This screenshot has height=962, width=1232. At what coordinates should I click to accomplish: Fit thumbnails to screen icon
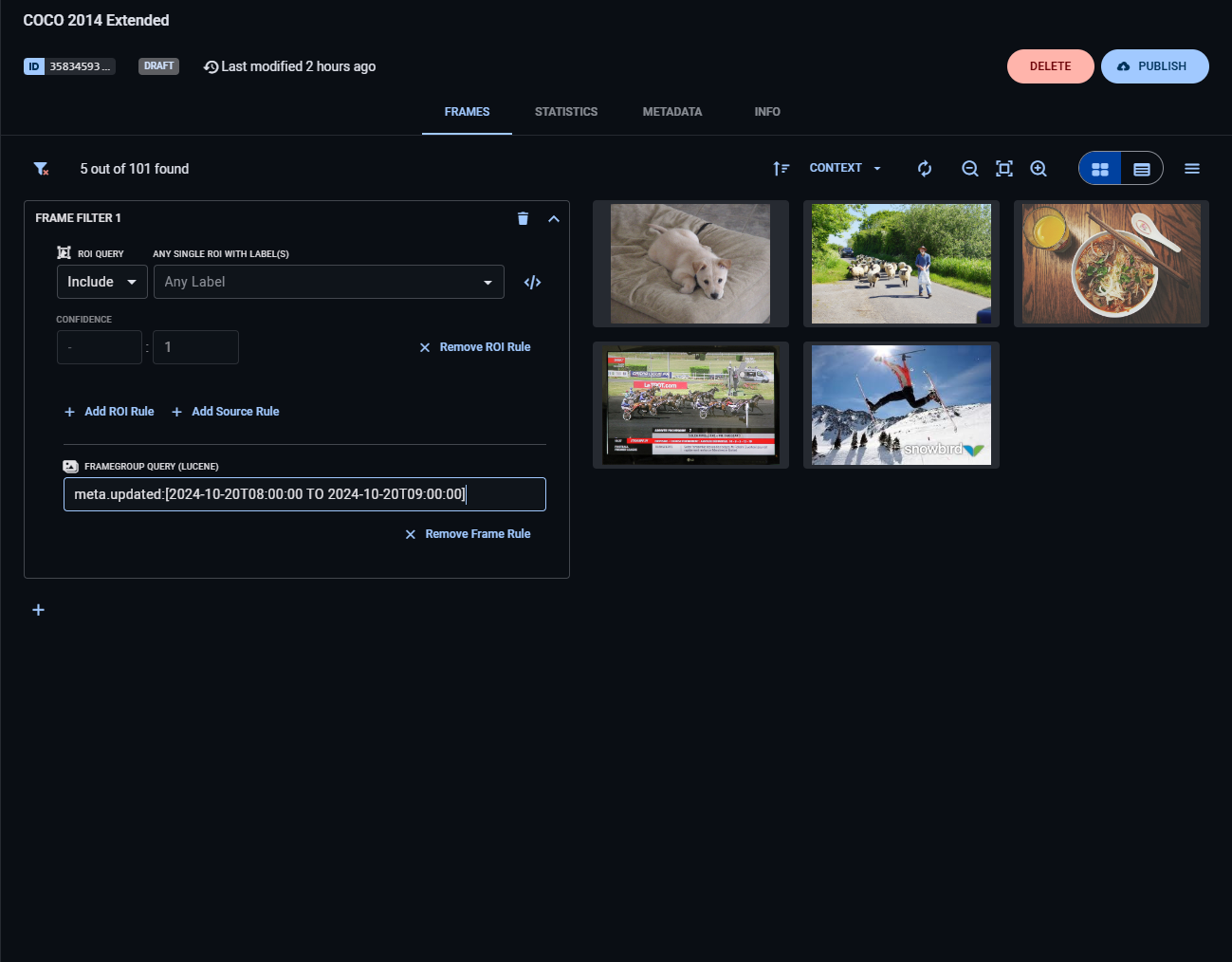tap(1004, 169)
